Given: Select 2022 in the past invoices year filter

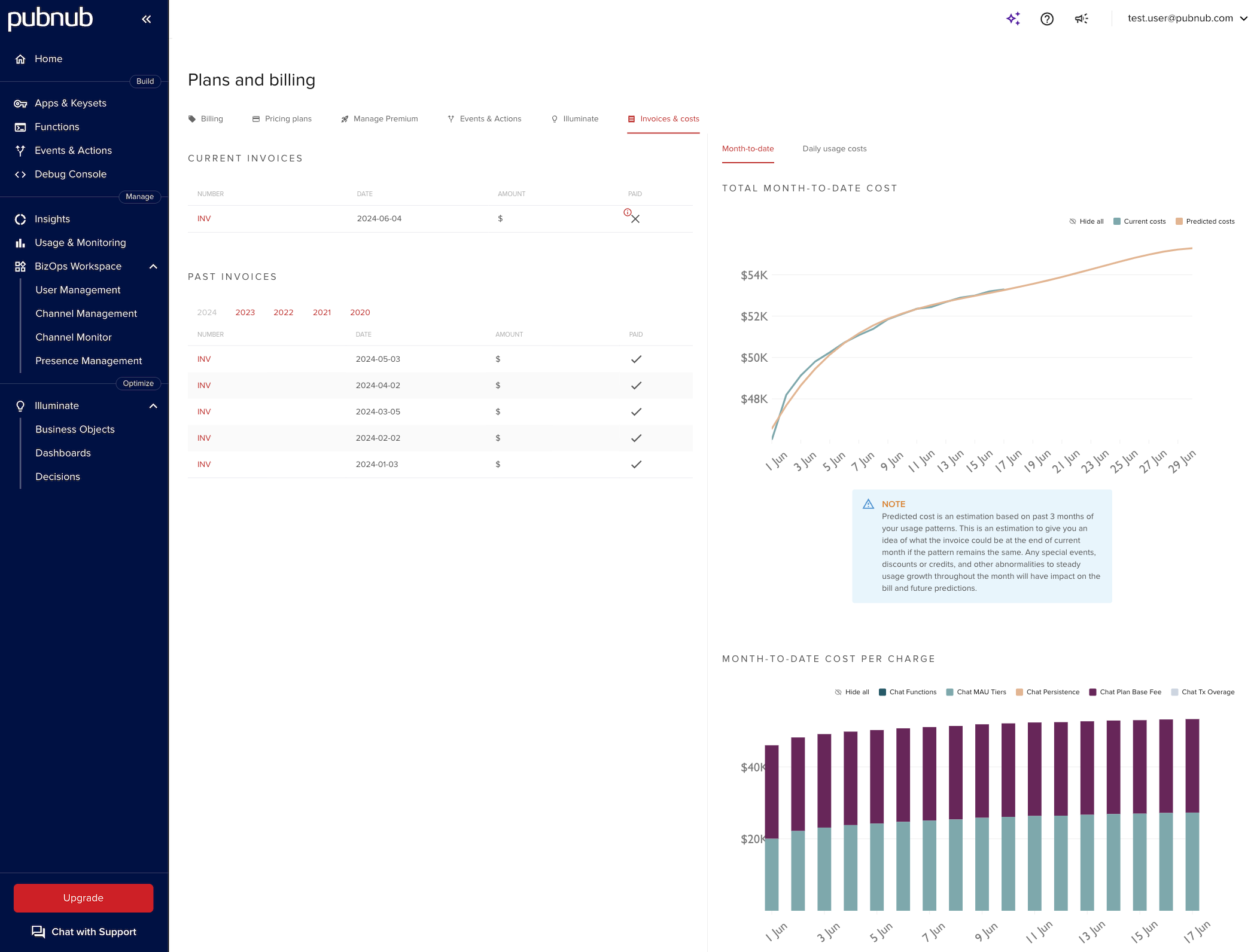Looking at the screenshot, I should point(283,312).
